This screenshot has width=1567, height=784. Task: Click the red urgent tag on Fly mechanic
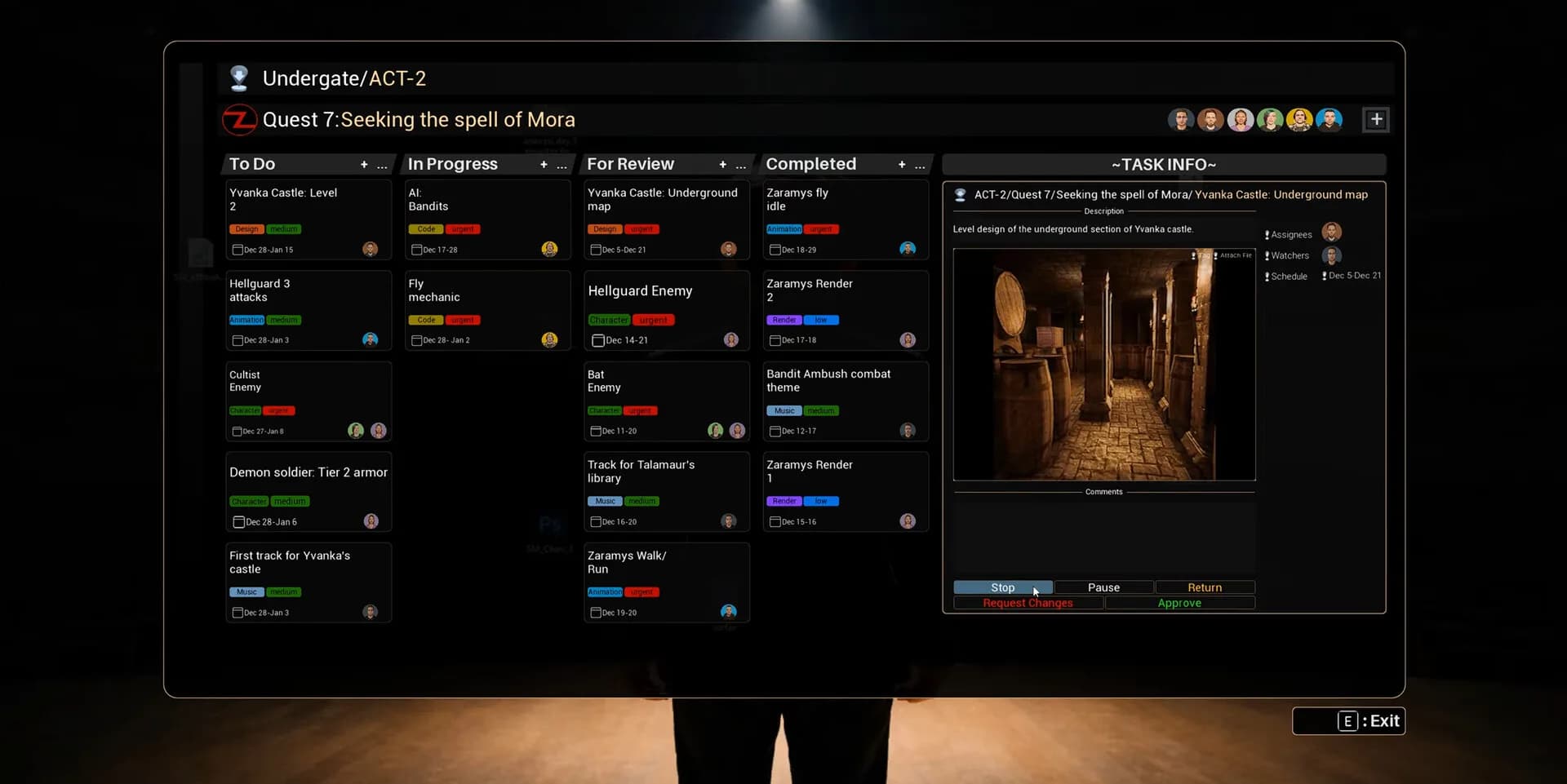(463, 320)
